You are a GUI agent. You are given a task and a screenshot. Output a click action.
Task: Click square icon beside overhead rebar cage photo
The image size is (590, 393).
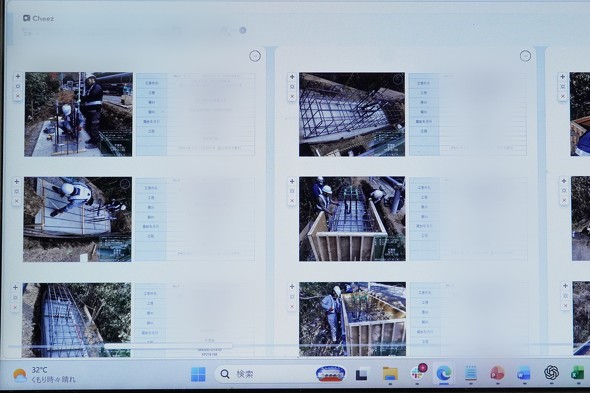coord(292,87)
